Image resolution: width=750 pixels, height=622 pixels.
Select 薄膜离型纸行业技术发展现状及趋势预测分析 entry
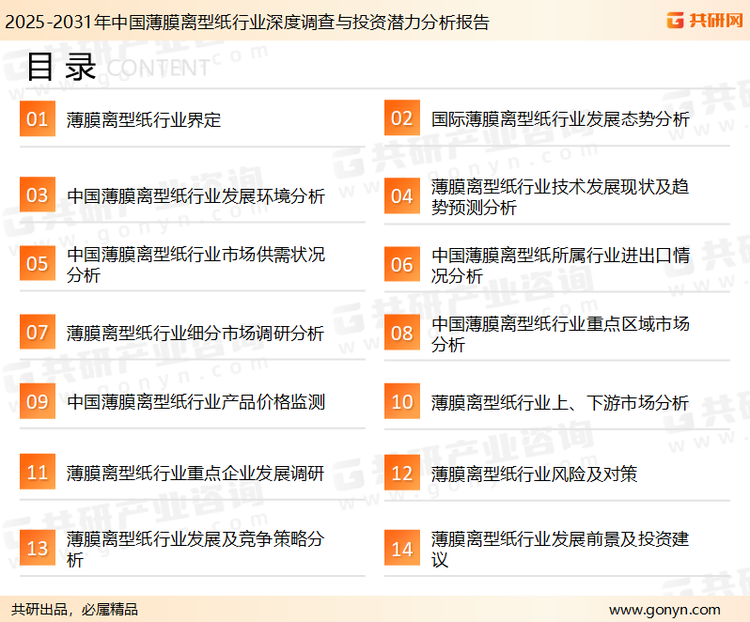tap(560, 197)
